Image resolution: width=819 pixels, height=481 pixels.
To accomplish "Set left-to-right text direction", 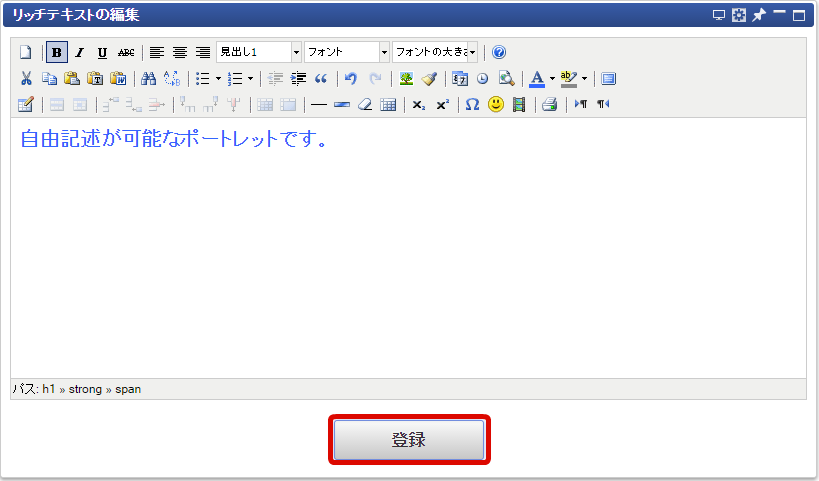I will [580, 104].
